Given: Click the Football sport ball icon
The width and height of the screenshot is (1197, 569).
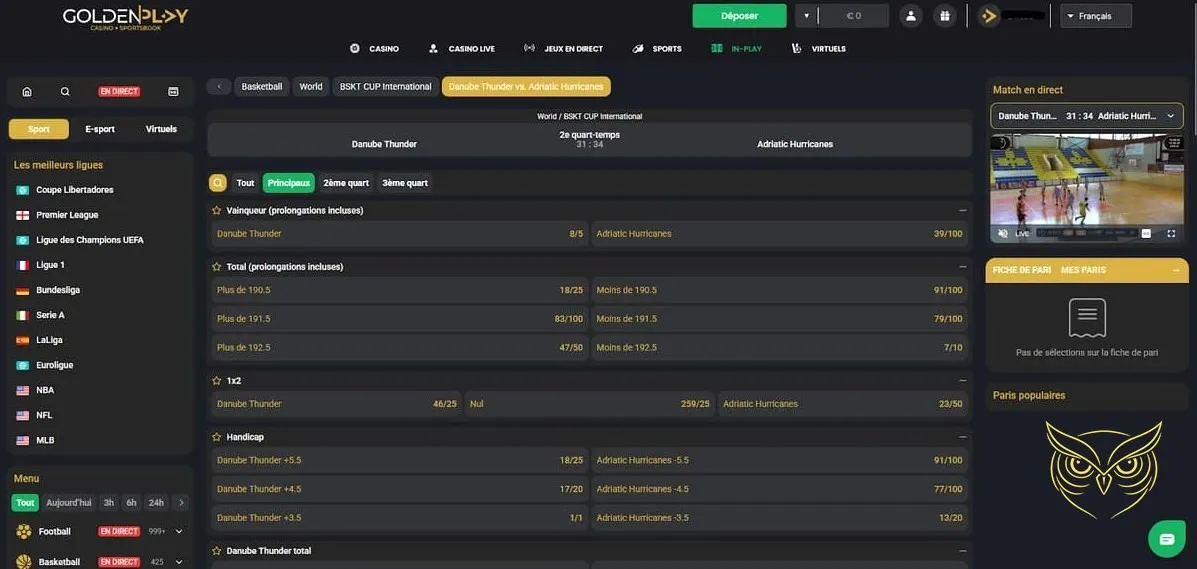Looking at the screenshot, I should [24, 532].
